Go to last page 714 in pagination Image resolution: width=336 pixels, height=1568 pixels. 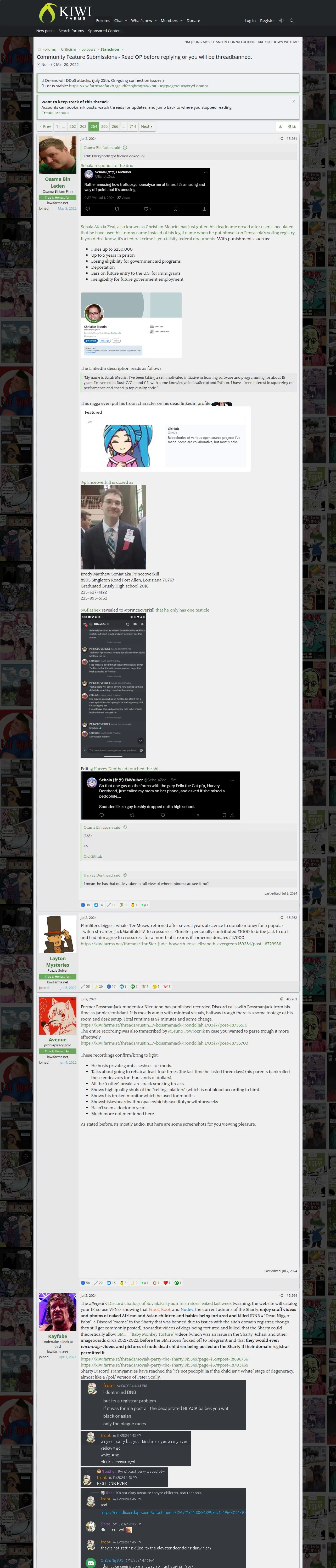(x=132, y=126)
